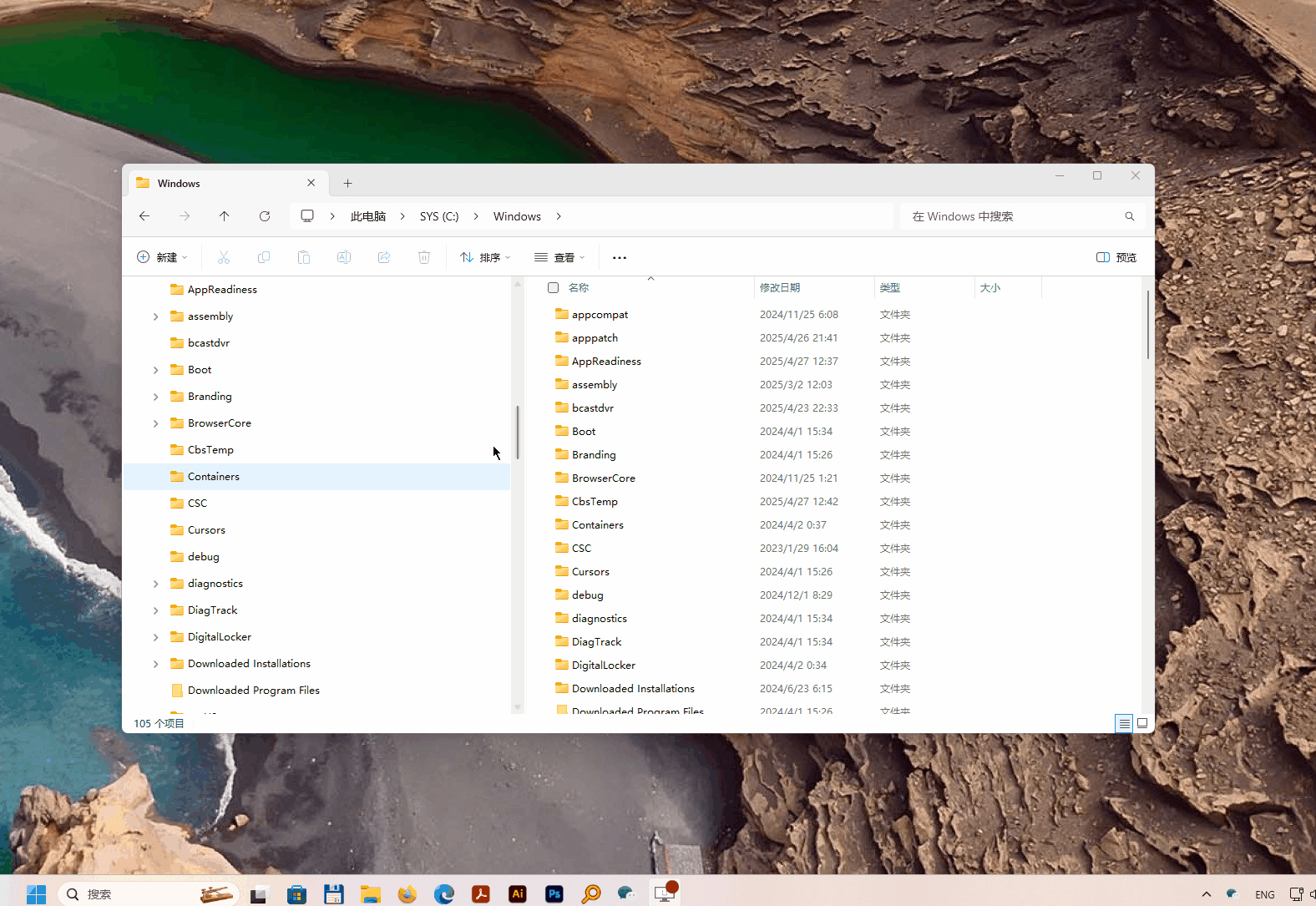Click Windows breadcrumb segment
This screenshot has height=906, width=1316.
coord(517,216)
